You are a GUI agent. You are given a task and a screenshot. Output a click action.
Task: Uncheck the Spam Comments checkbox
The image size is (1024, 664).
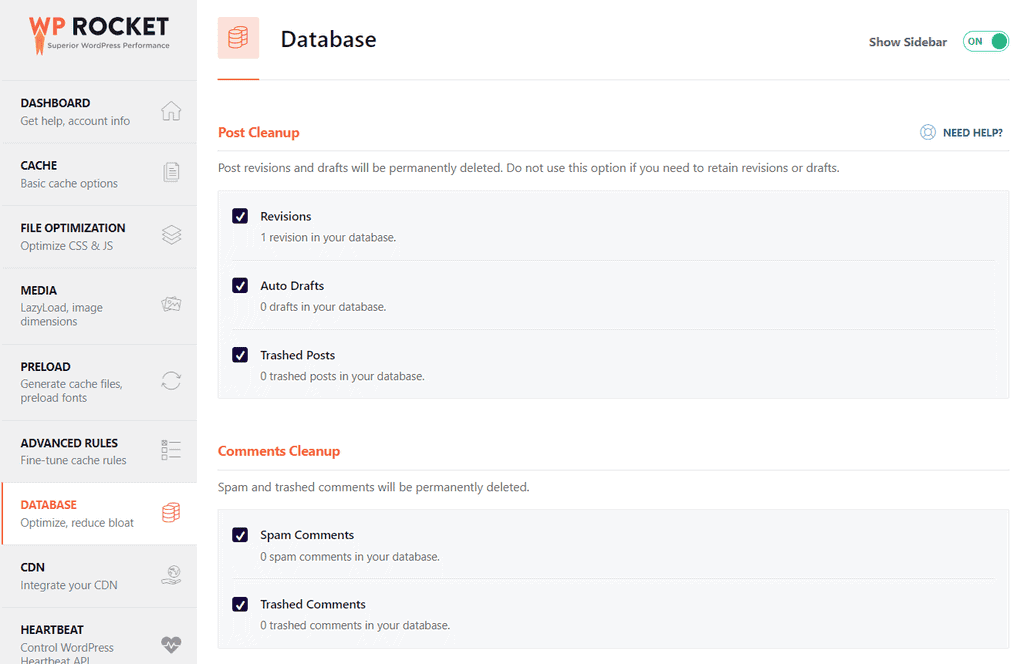pos(240,535)
